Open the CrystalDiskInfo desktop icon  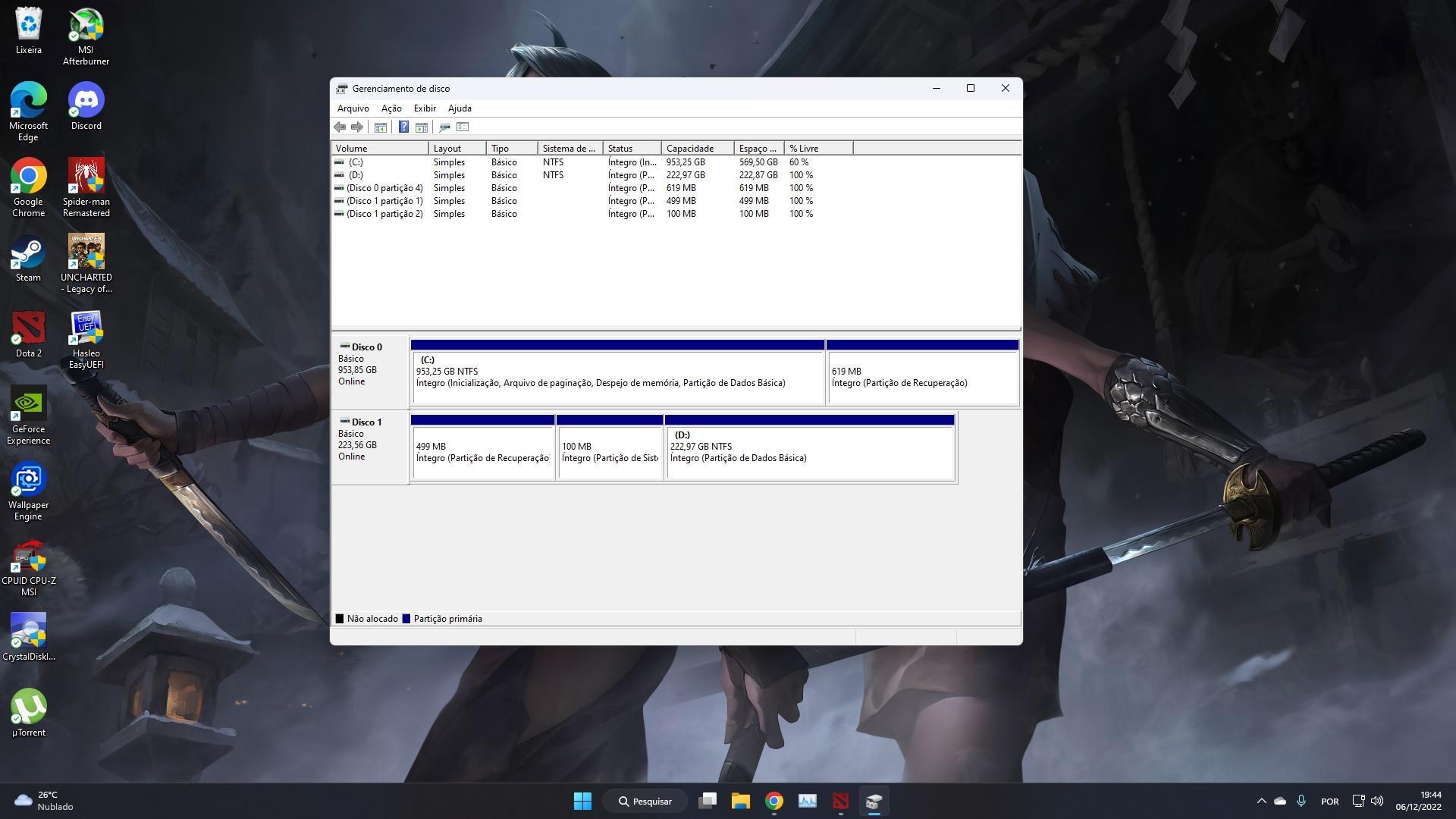29,638
